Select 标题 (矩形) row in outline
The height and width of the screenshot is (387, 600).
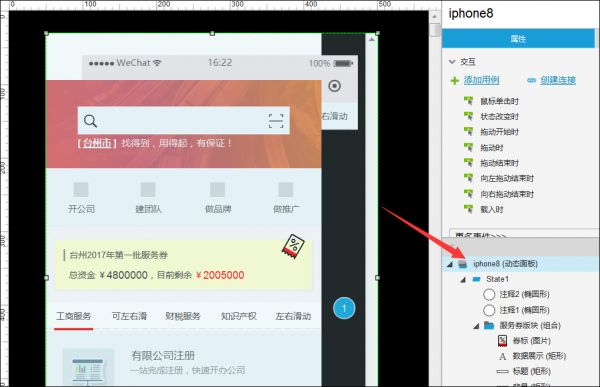pos(521,371)
